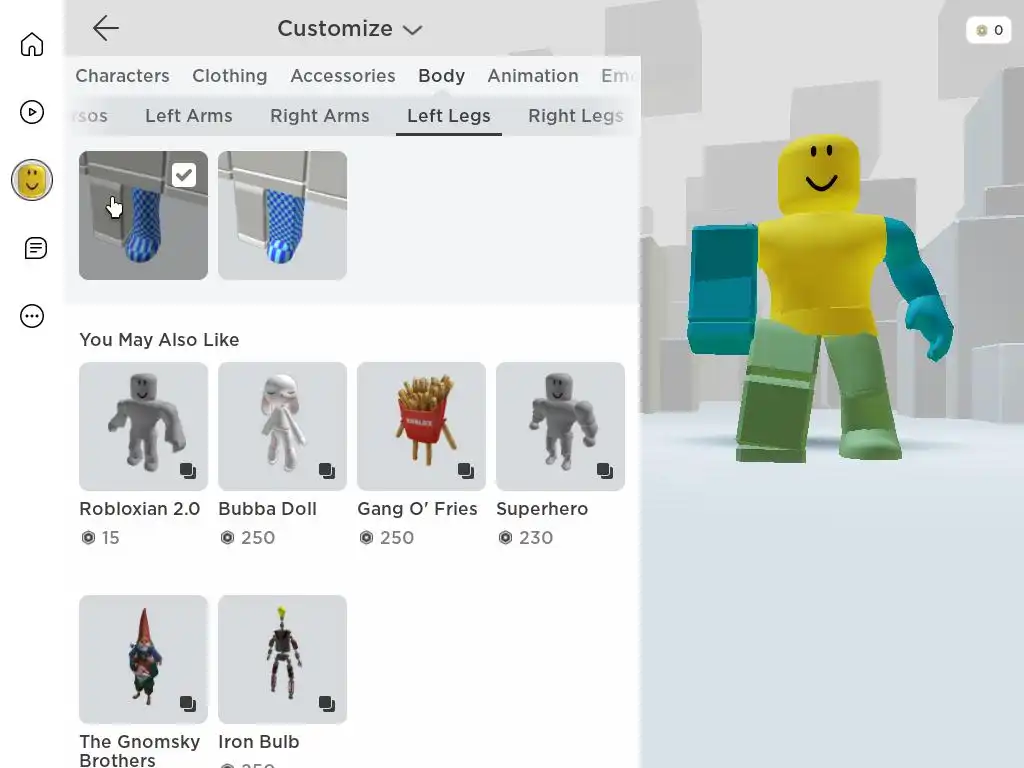Click the Gang O' Fries name link
This screenshot has width=1024, height=768.
click(417, 509)
